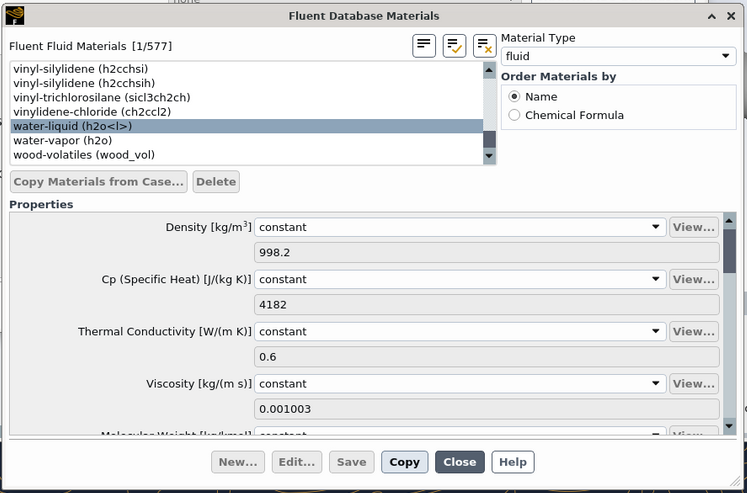Expand the Viscosity method dropdown

coord(460,383)
